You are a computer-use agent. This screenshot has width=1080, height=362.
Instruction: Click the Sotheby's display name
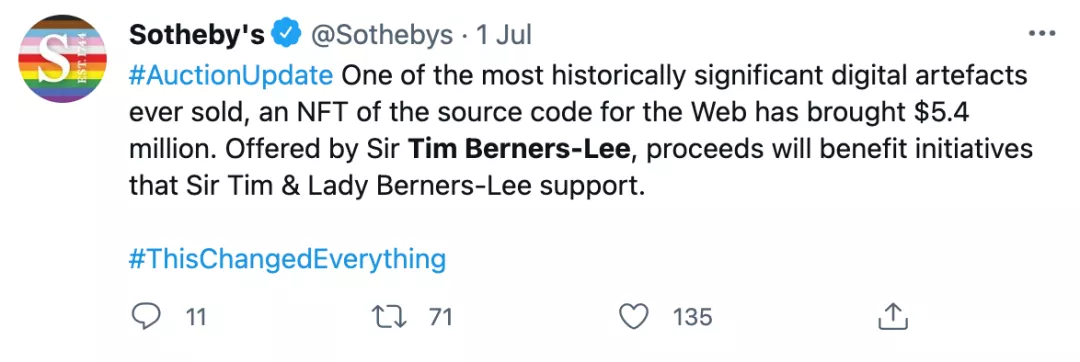pos(196,34)
